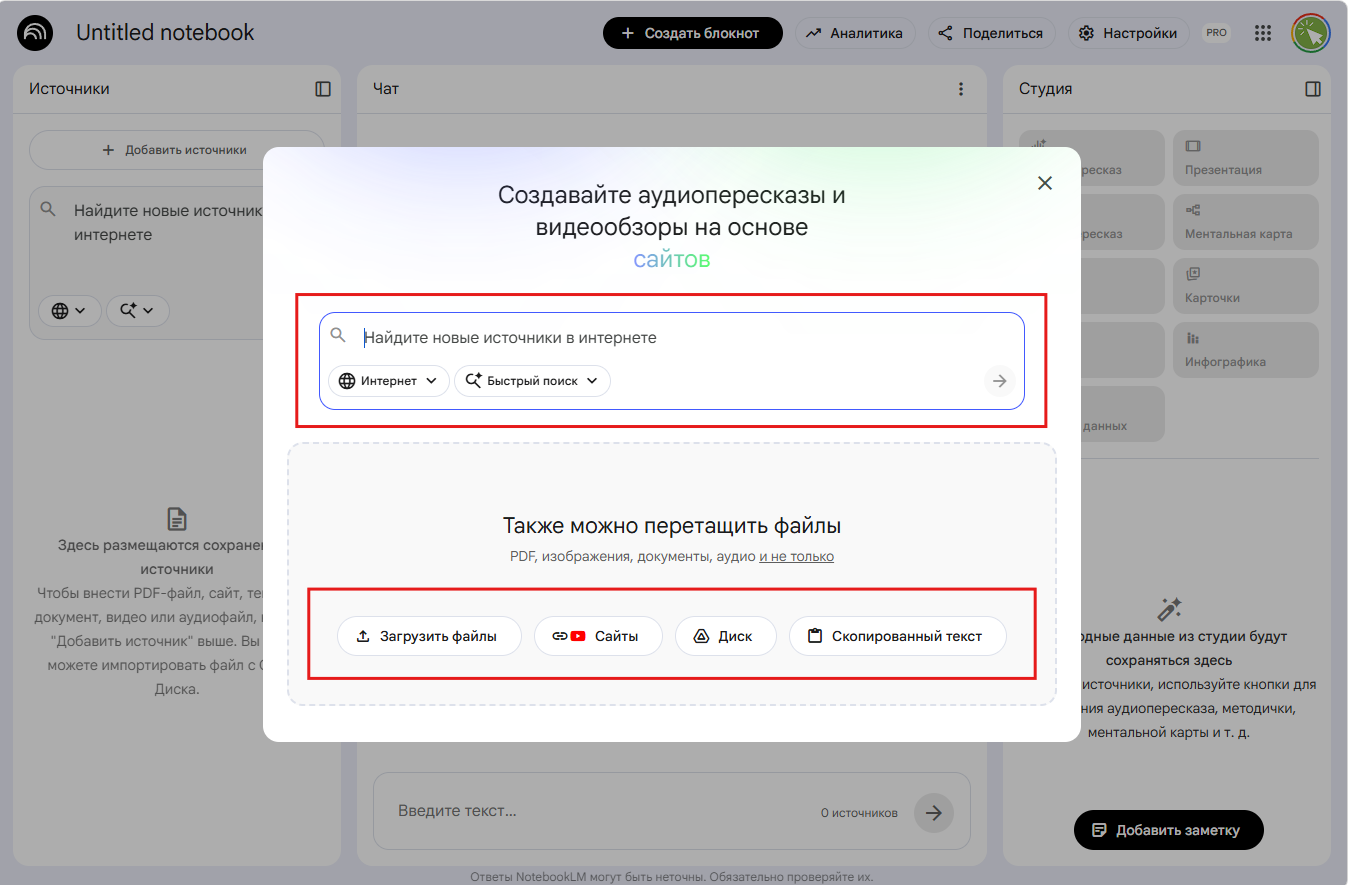Click Добавить источники in the side panel

(x=176, y=150)
